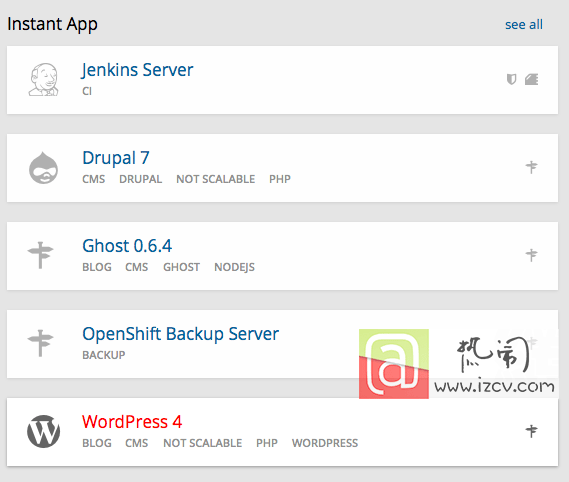Select the BACKUP tag under OpenShift Backup Server
Viewport: 569px width, 482px height.
(x=104, y=355)
